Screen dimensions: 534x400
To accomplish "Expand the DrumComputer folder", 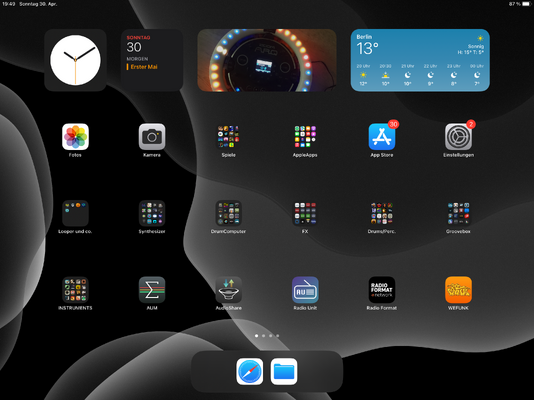I will tap(229, 213).
